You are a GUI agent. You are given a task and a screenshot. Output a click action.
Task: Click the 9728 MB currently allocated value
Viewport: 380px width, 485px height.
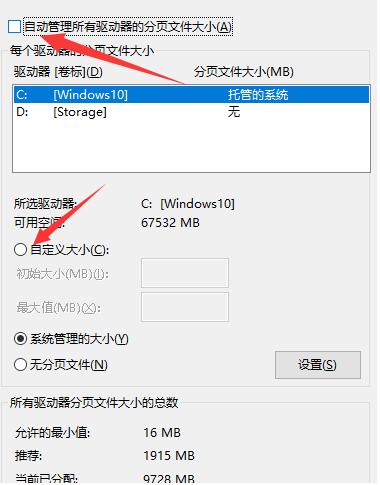pos(169,479)
